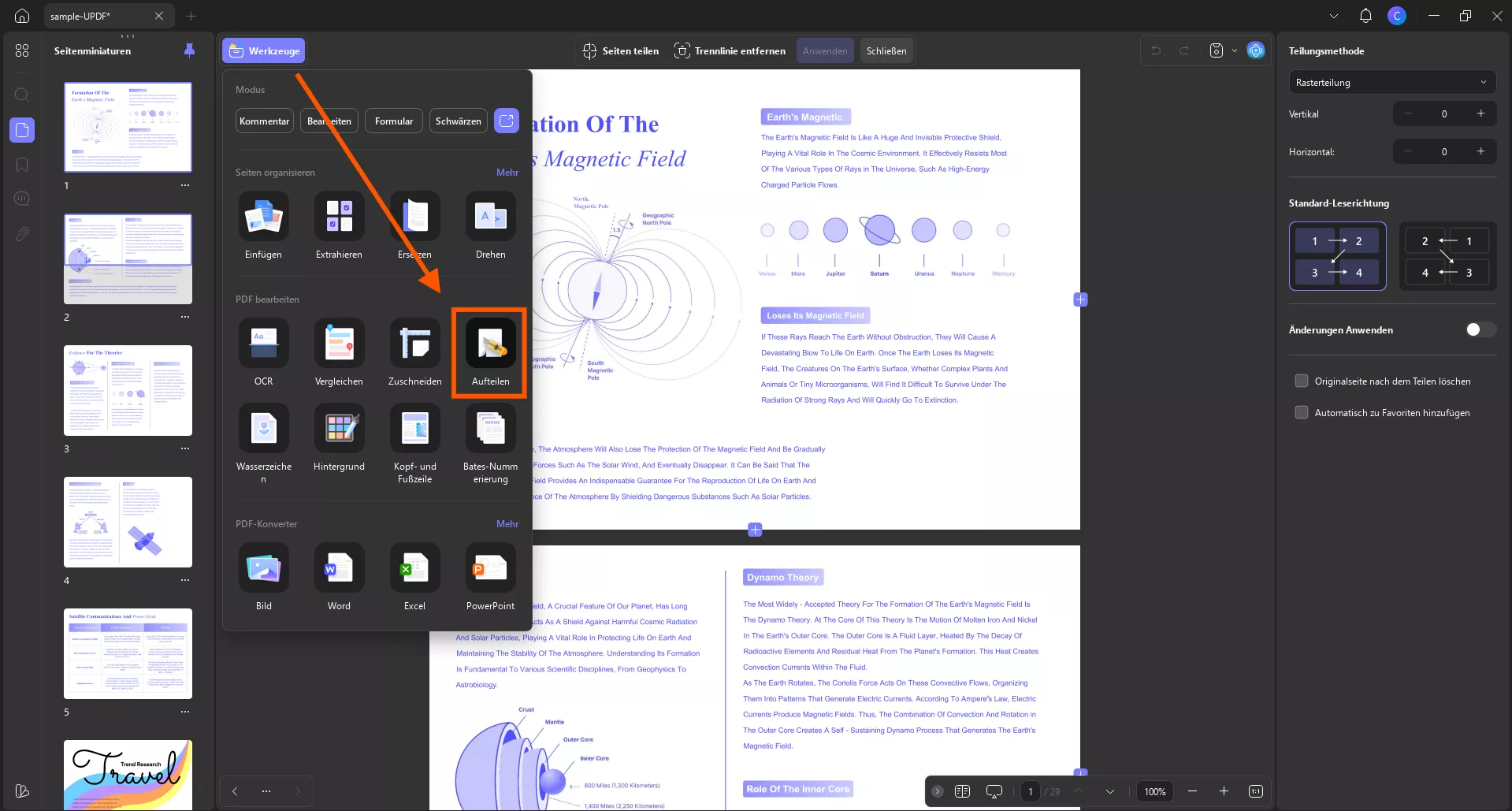Check Automatisch zu Favoriten hinzufügen
This screenshot has height=811, width=1512.
pyautogui.click(x=1302, y=412)
